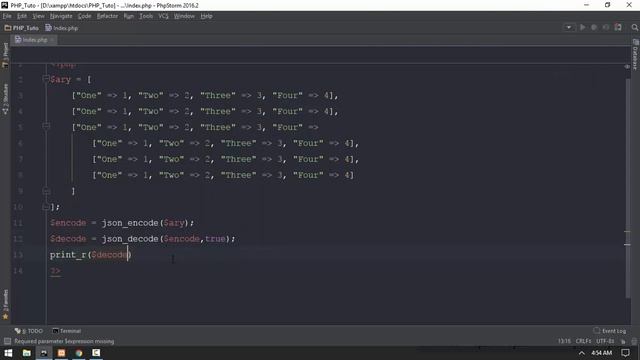Show hidden system tray icons
Screen dimensions: 640x360
click(x=582, y=353)
